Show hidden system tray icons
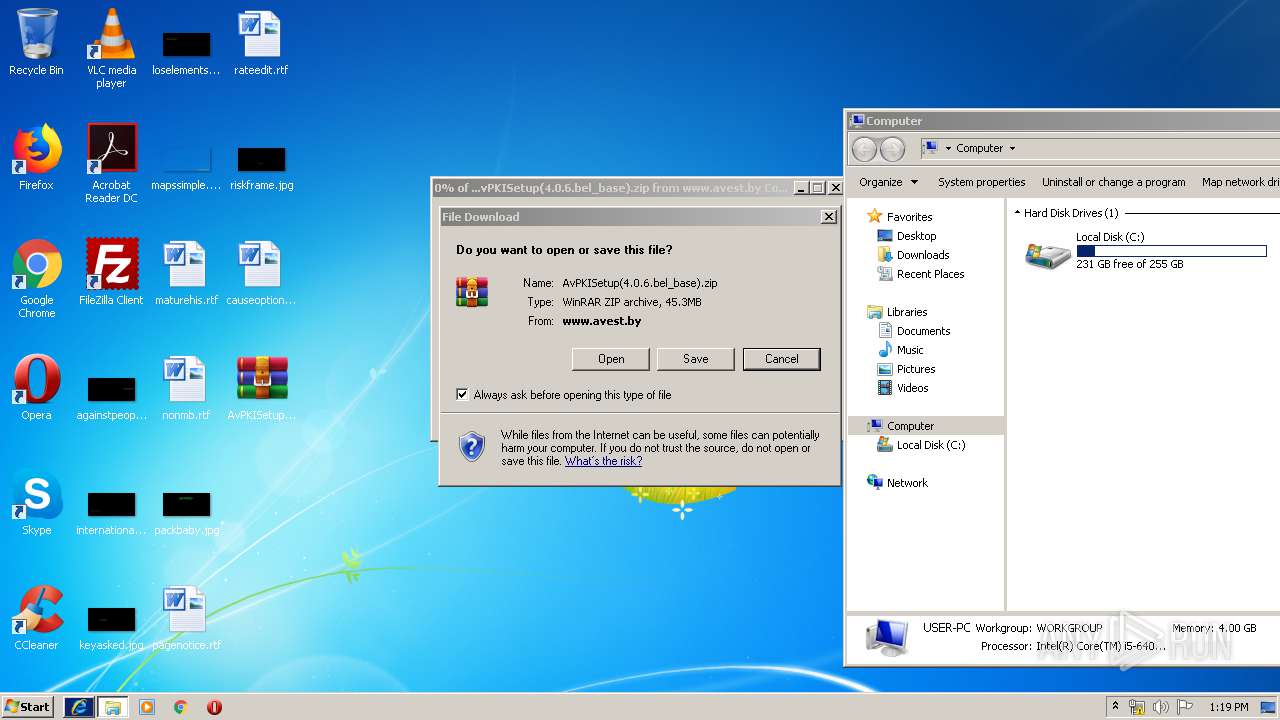1280x720 pixels. click(1115, 707)
